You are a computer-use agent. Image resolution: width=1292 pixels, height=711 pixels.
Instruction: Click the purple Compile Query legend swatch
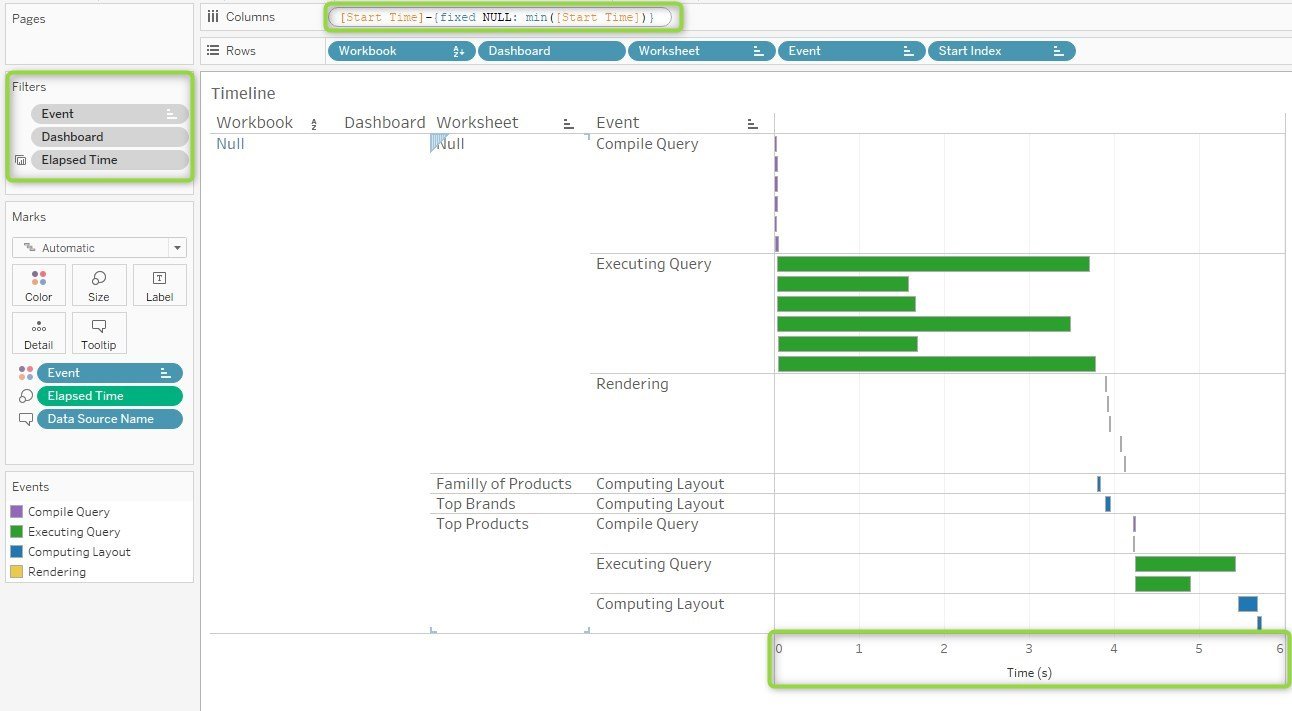tap(17, 512)
